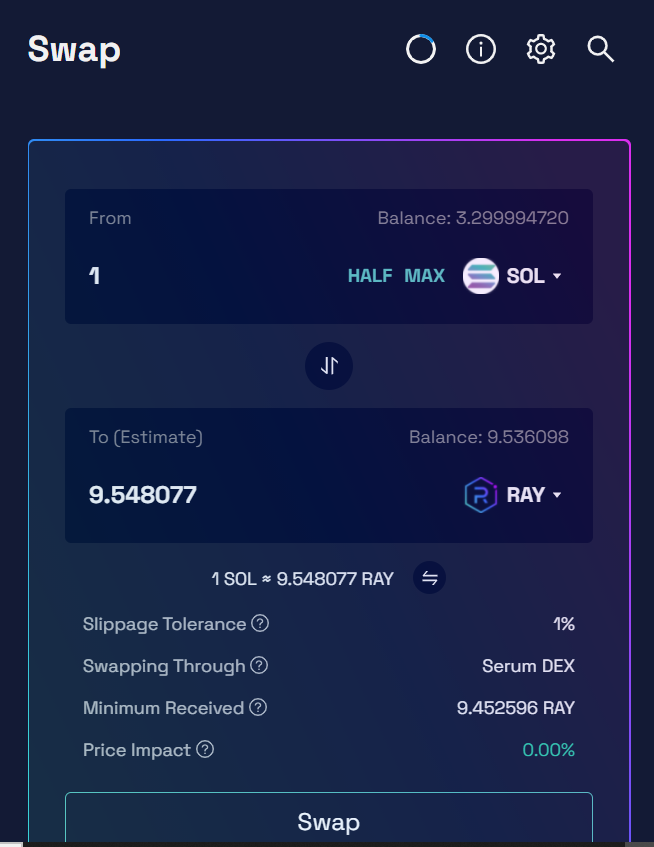Screen dimensions: 654x847
Task: Click the To estimate amount field 9.548077
Action: [143, 495]
